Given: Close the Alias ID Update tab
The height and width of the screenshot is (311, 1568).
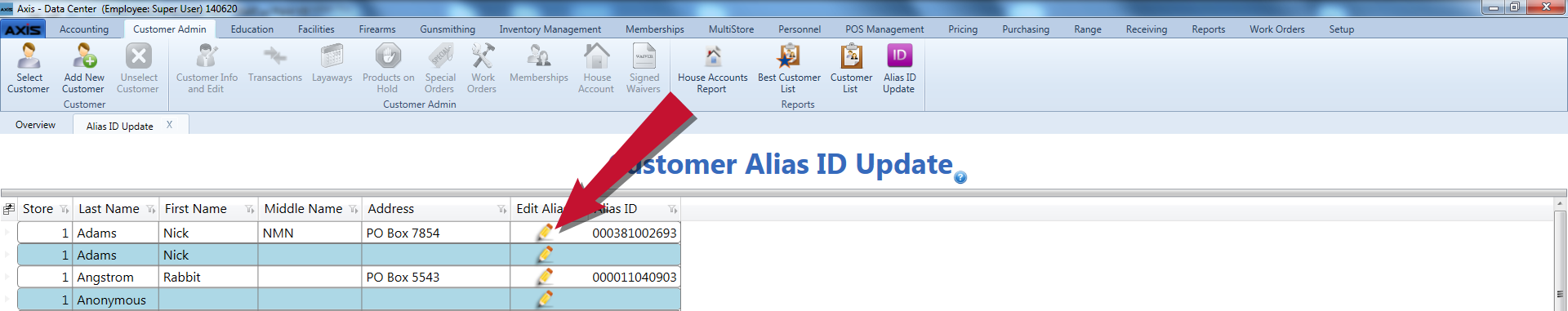Looking at the screenshot, I should click(x=169, y=125).
